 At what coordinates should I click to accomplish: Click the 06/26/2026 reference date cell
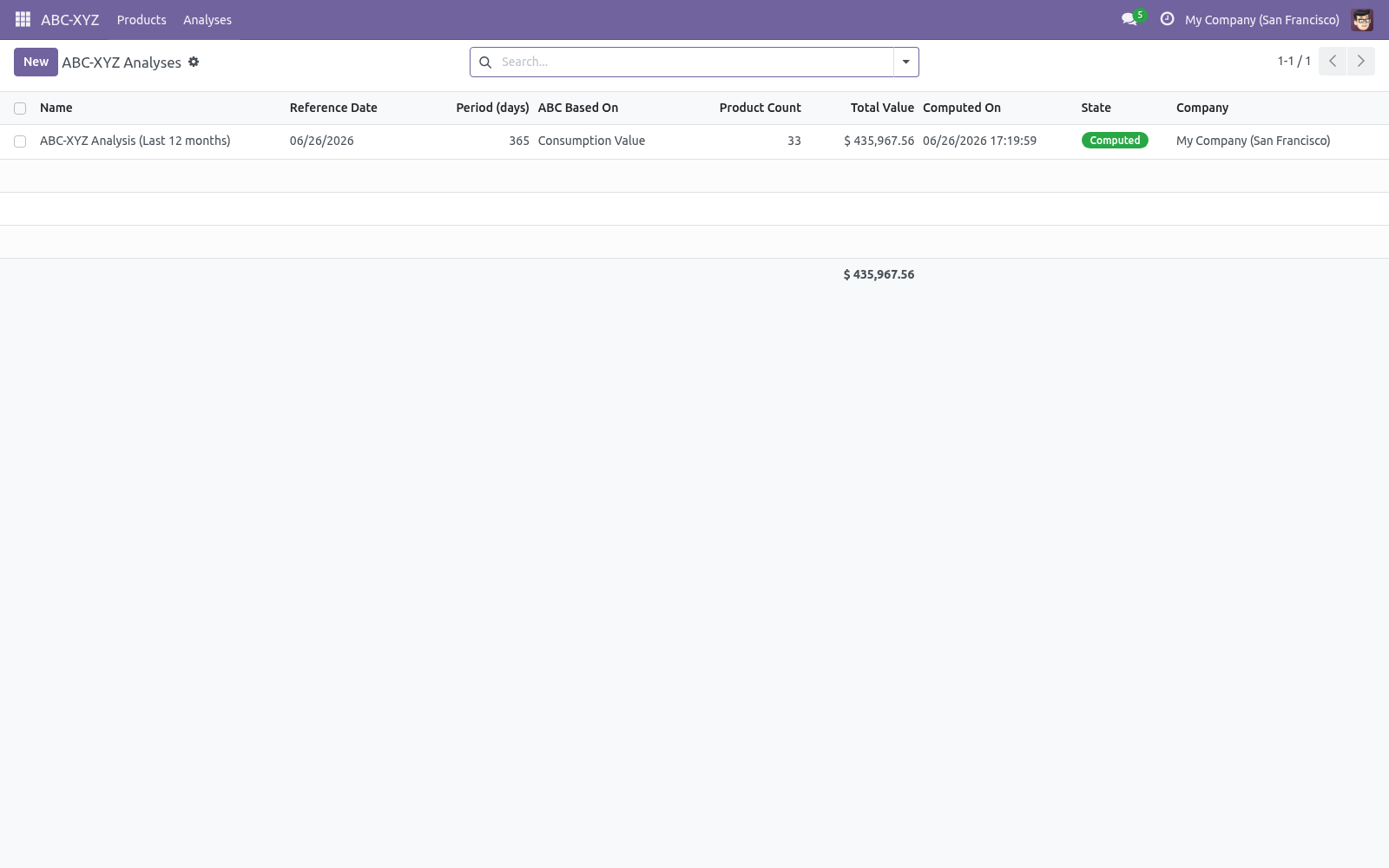[x=322, y=141]
